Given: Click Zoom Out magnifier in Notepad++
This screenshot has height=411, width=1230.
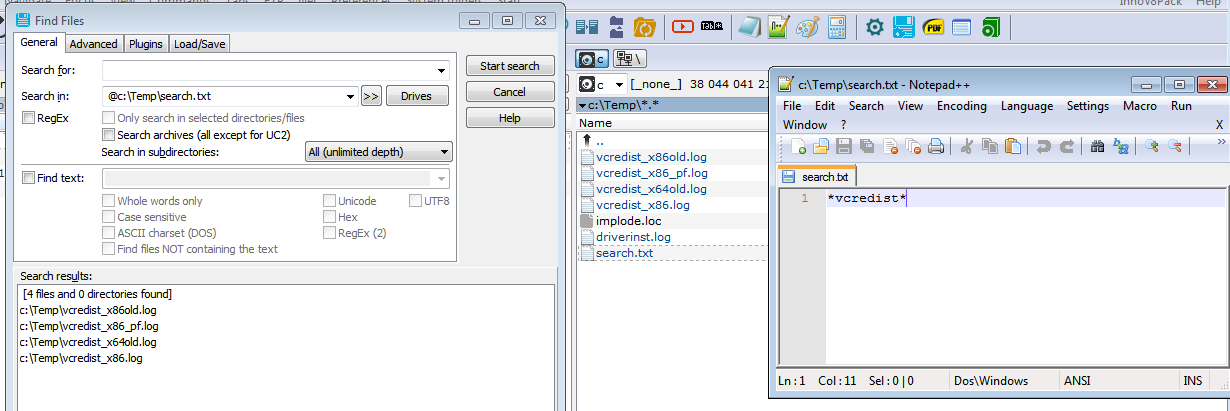Looking at the screenshot, I should point(1174,147).
